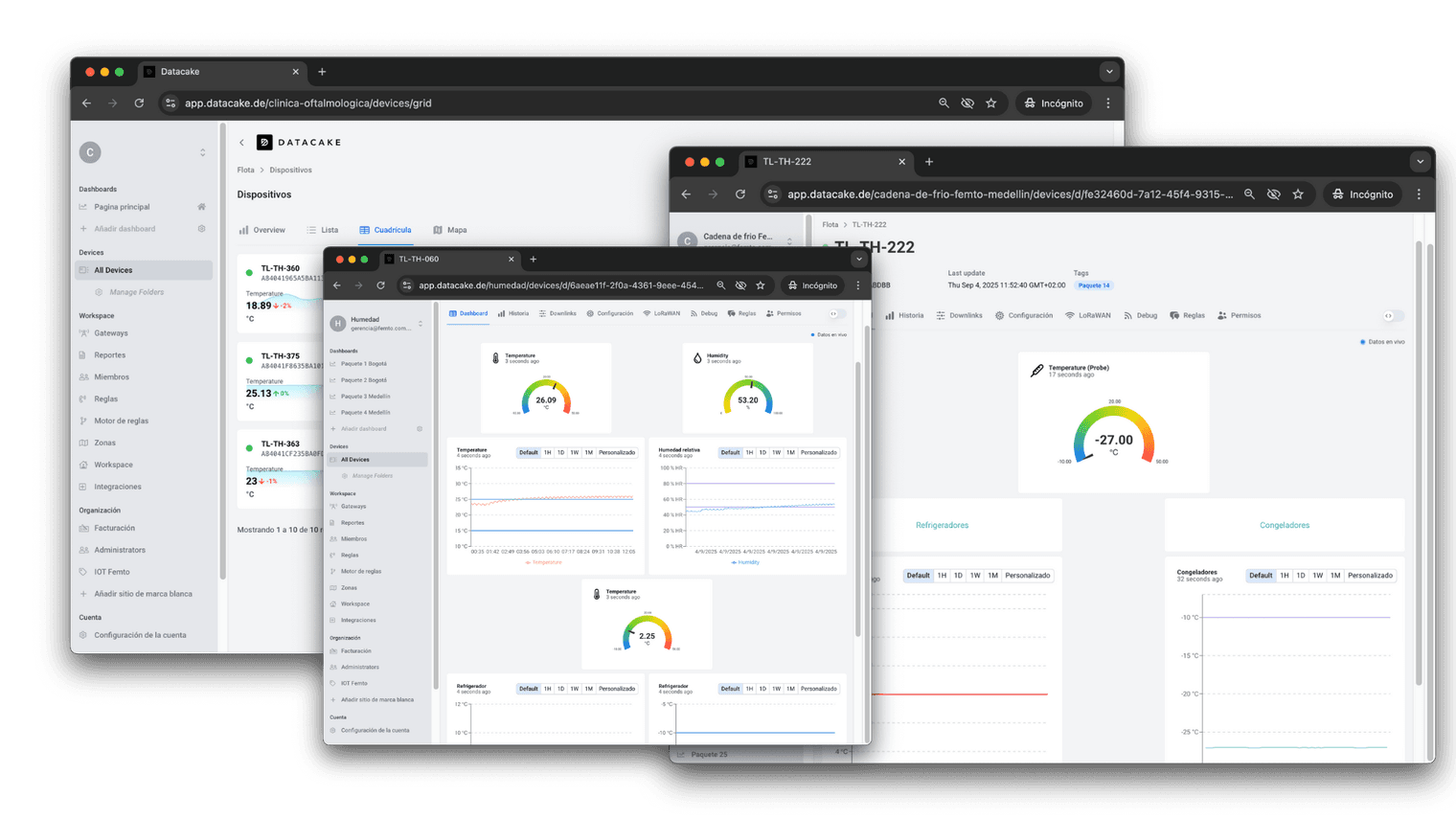The height and width of the screenshot is (819, 1456).
Task: Click the Reportes icon in the Datacake window sidebar
Action: tap(83, 355)
